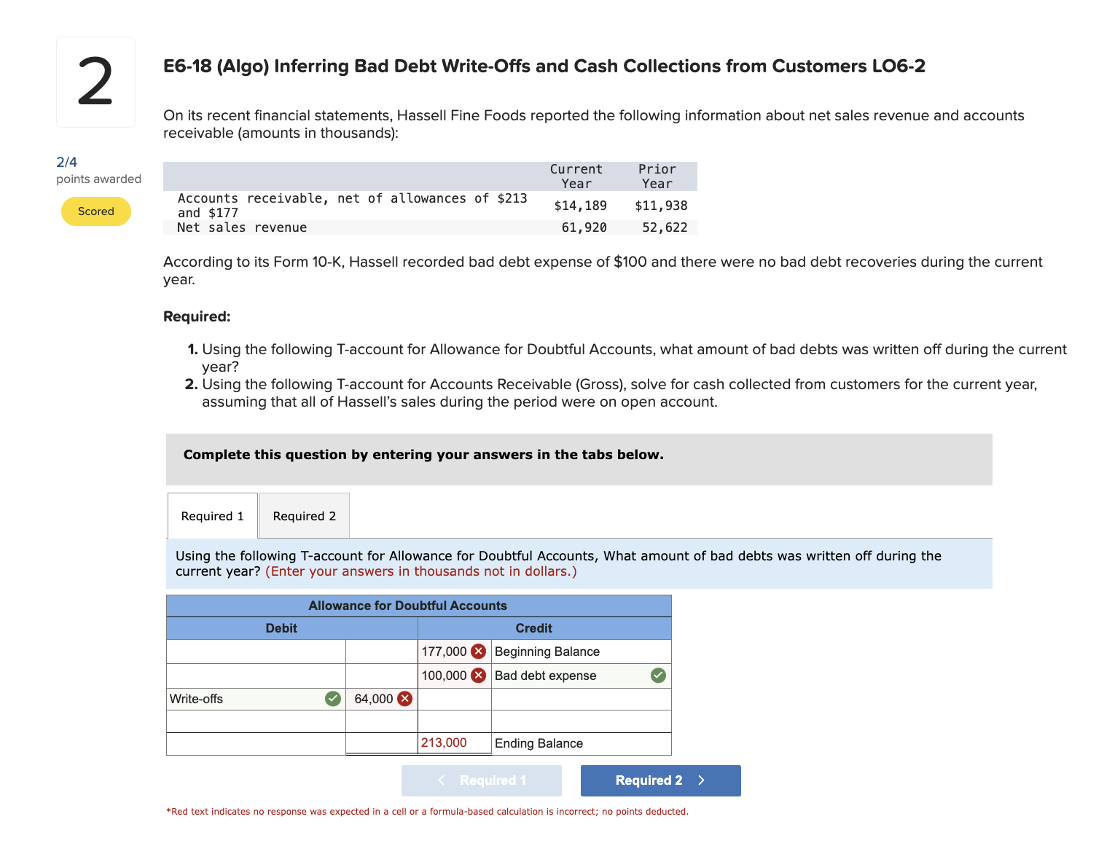Viewport: 1102px width, 842px height.
Task: Switch to the Required 2 tab
Action: [x=303, y=515]
